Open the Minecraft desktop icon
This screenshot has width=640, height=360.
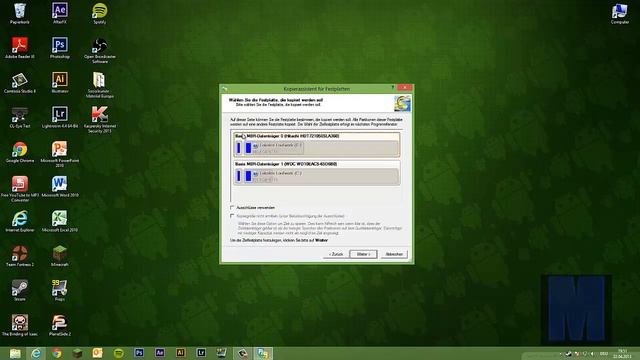60,256
